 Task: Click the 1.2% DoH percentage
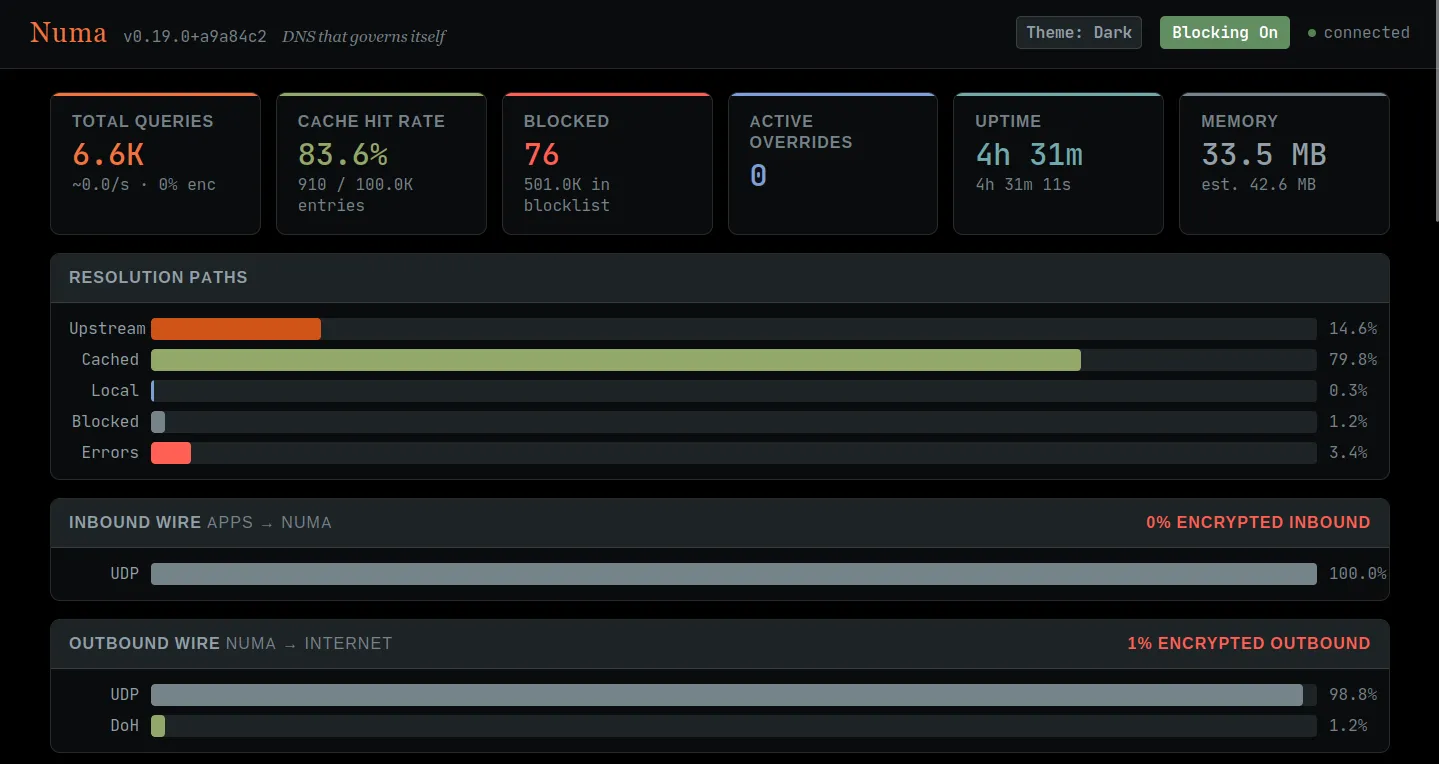[1348, 726]
